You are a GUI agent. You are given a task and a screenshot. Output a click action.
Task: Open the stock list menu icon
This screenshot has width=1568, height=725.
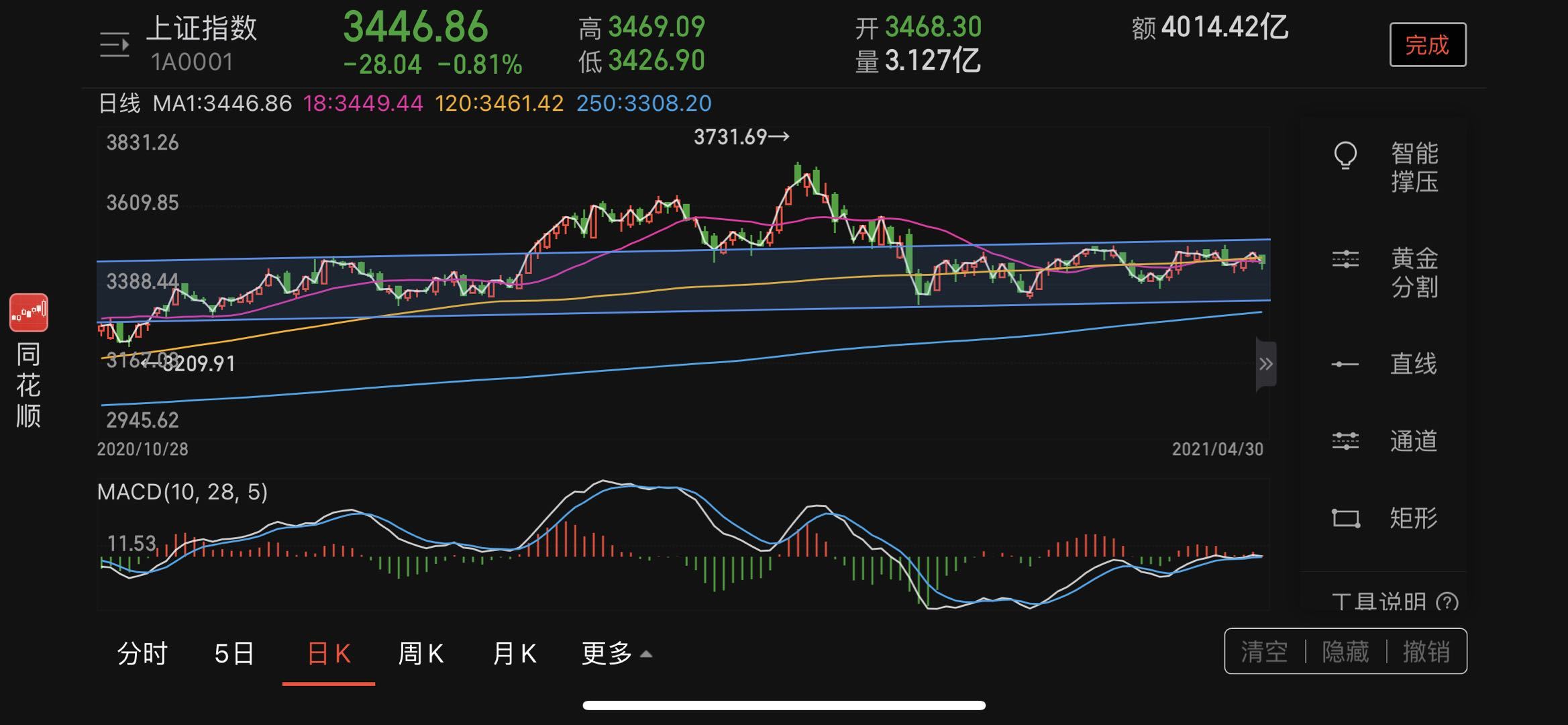[x=114, y=46]
